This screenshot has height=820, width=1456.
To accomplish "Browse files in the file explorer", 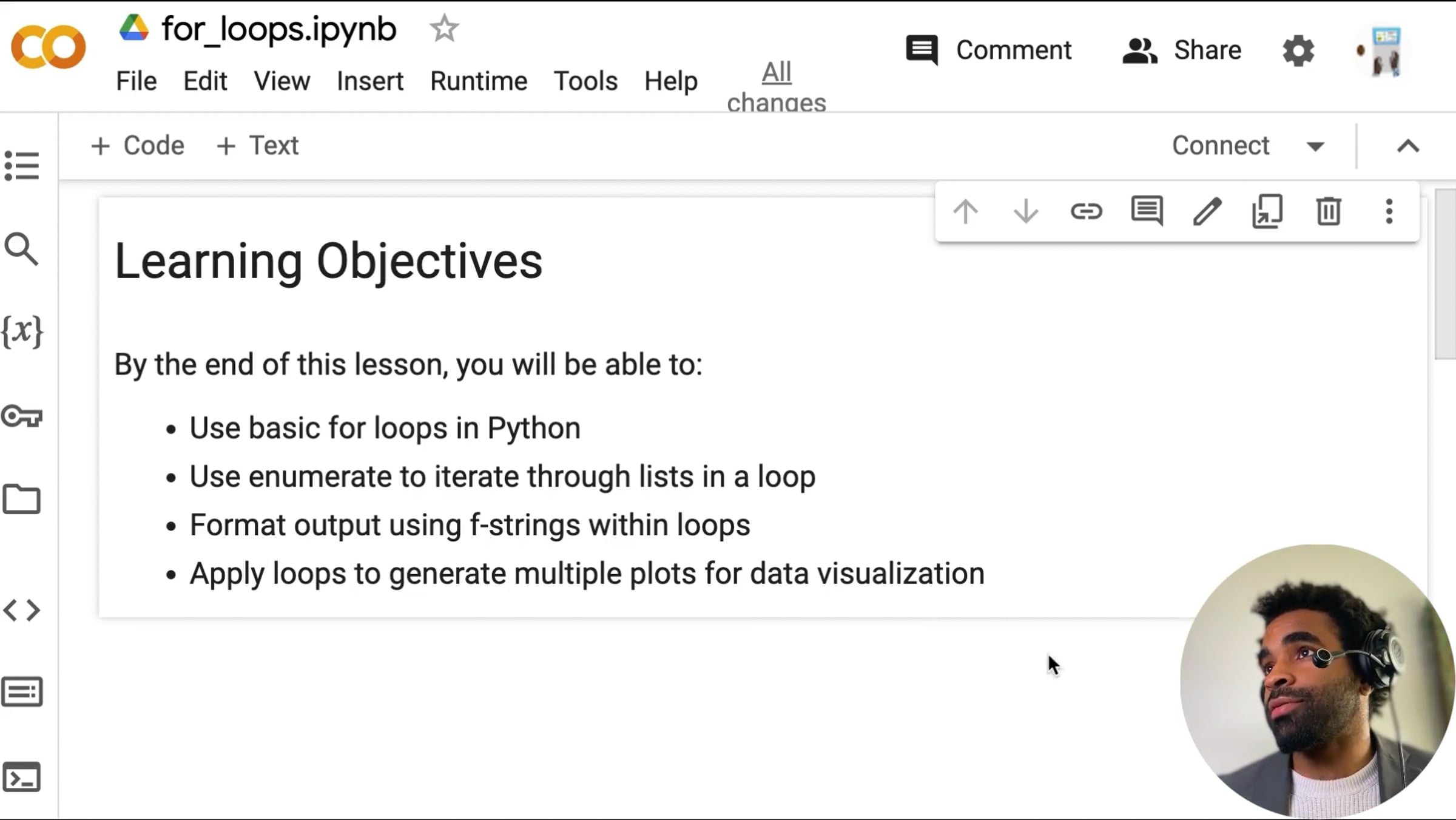I will 22,499.
